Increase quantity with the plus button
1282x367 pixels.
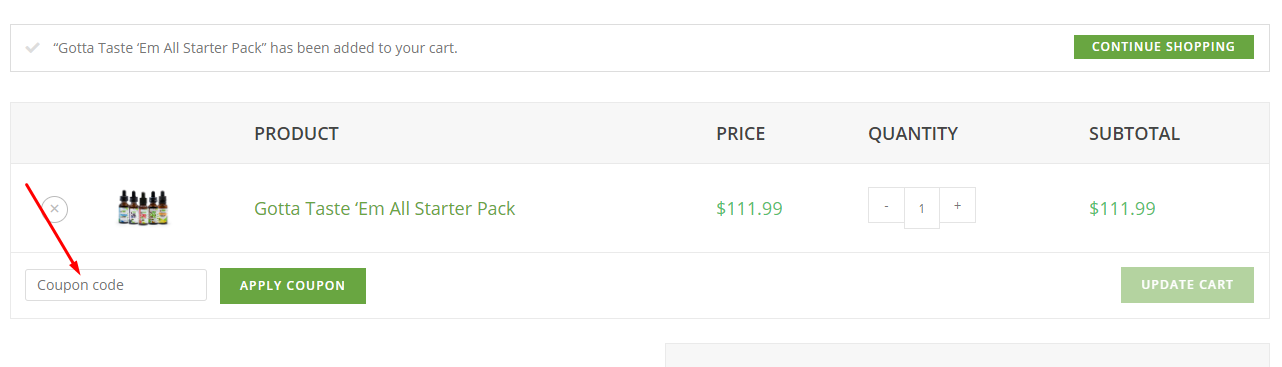(x=957, y=205)
